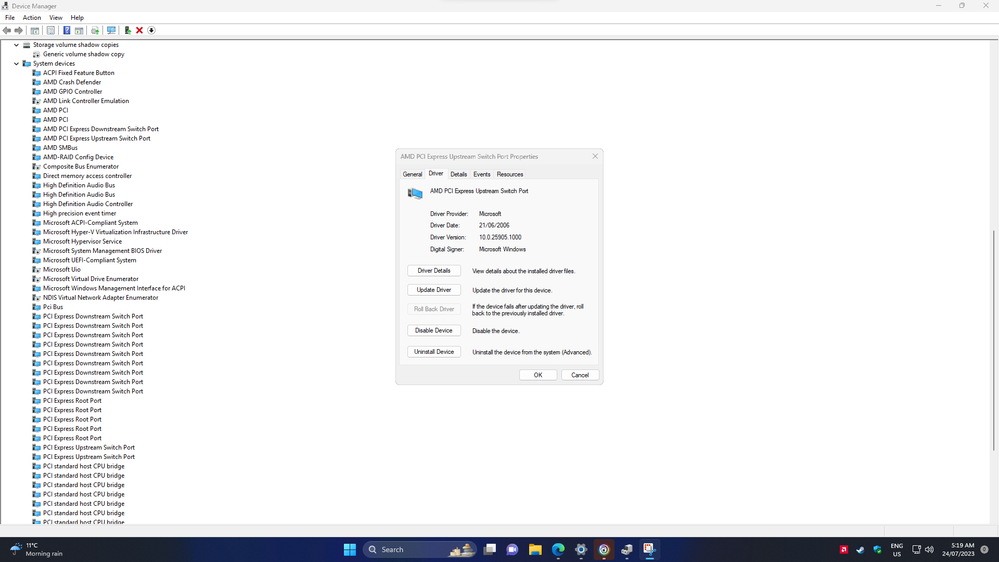999x562 pixels.
Task: Select ACPI Fixed Feature Button
Action: [x=78, y=73]
